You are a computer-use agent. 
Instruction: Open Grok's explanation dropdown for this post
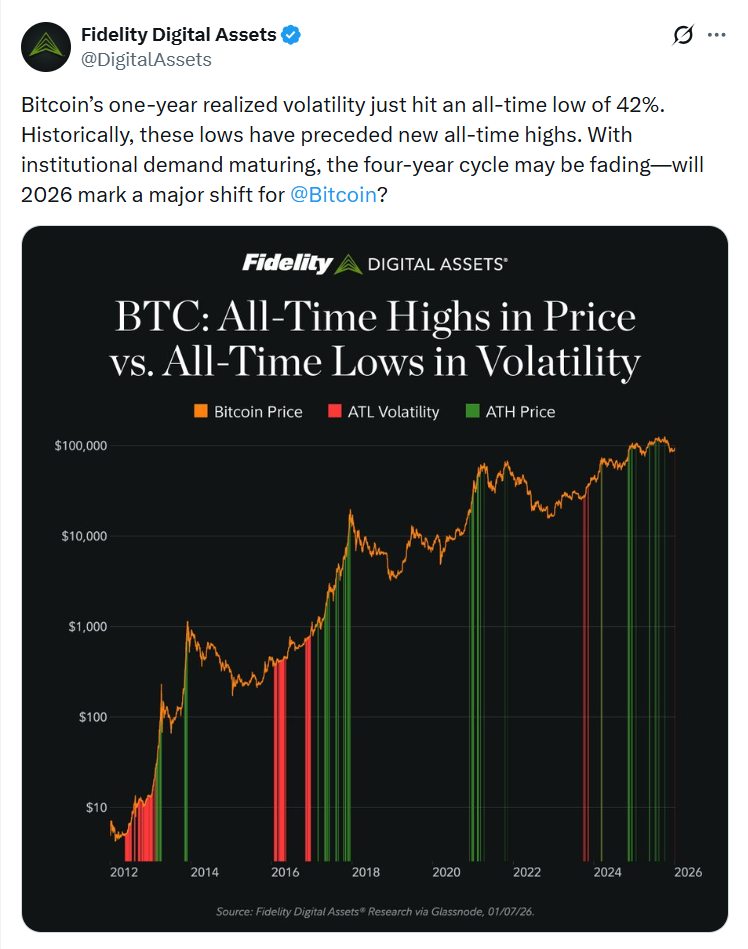coord(683,34)
